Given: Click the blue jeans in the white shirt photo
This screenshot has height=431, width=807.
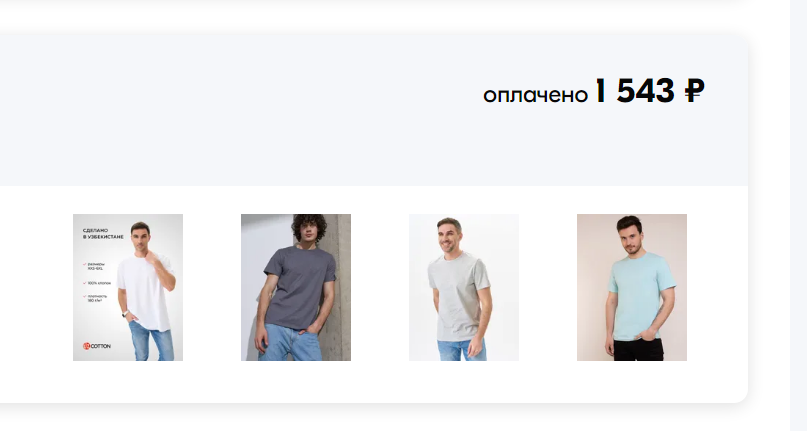Looking at the screenshot, I should pyautogui.click(x=150, y=342).
